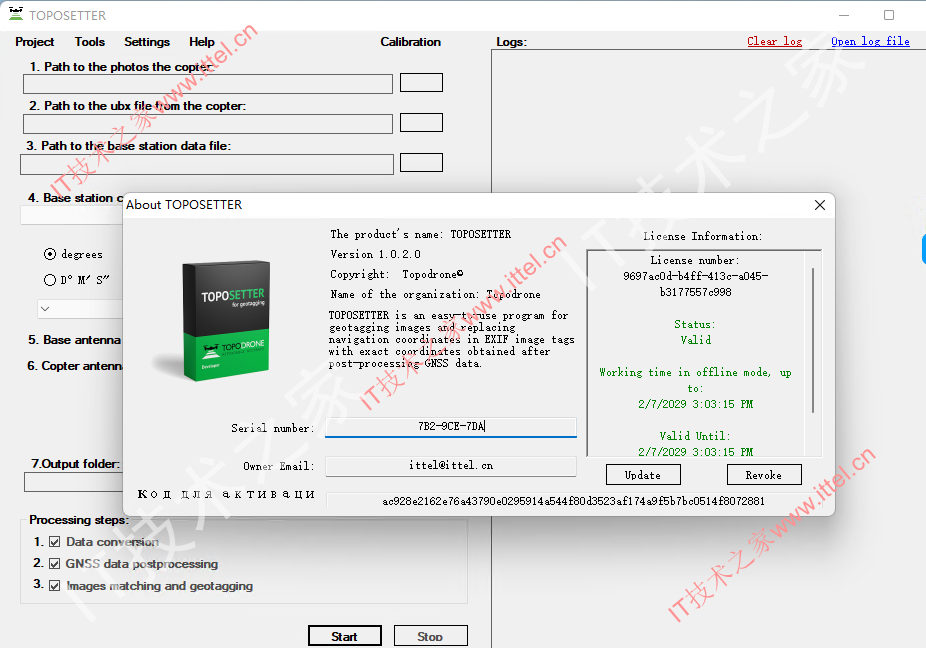The height and width of the screenshot is (648, 926).
Task: Click the Revoke license button
Action: 764,475
